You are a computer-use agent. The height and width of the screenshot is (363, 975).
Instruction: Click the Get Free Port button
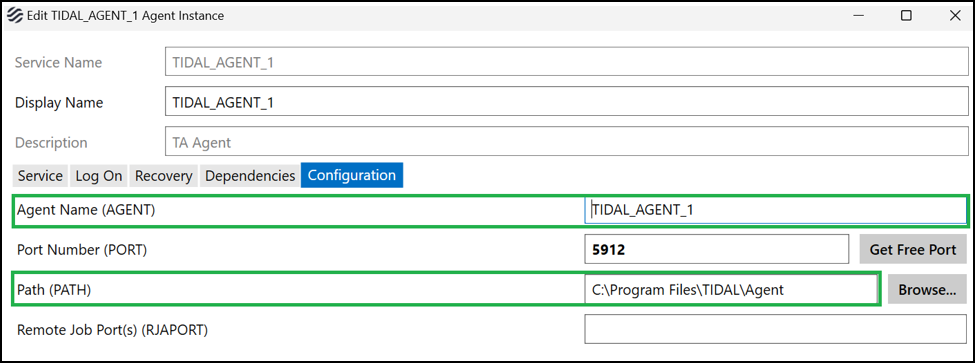click(x=913, y=250)
